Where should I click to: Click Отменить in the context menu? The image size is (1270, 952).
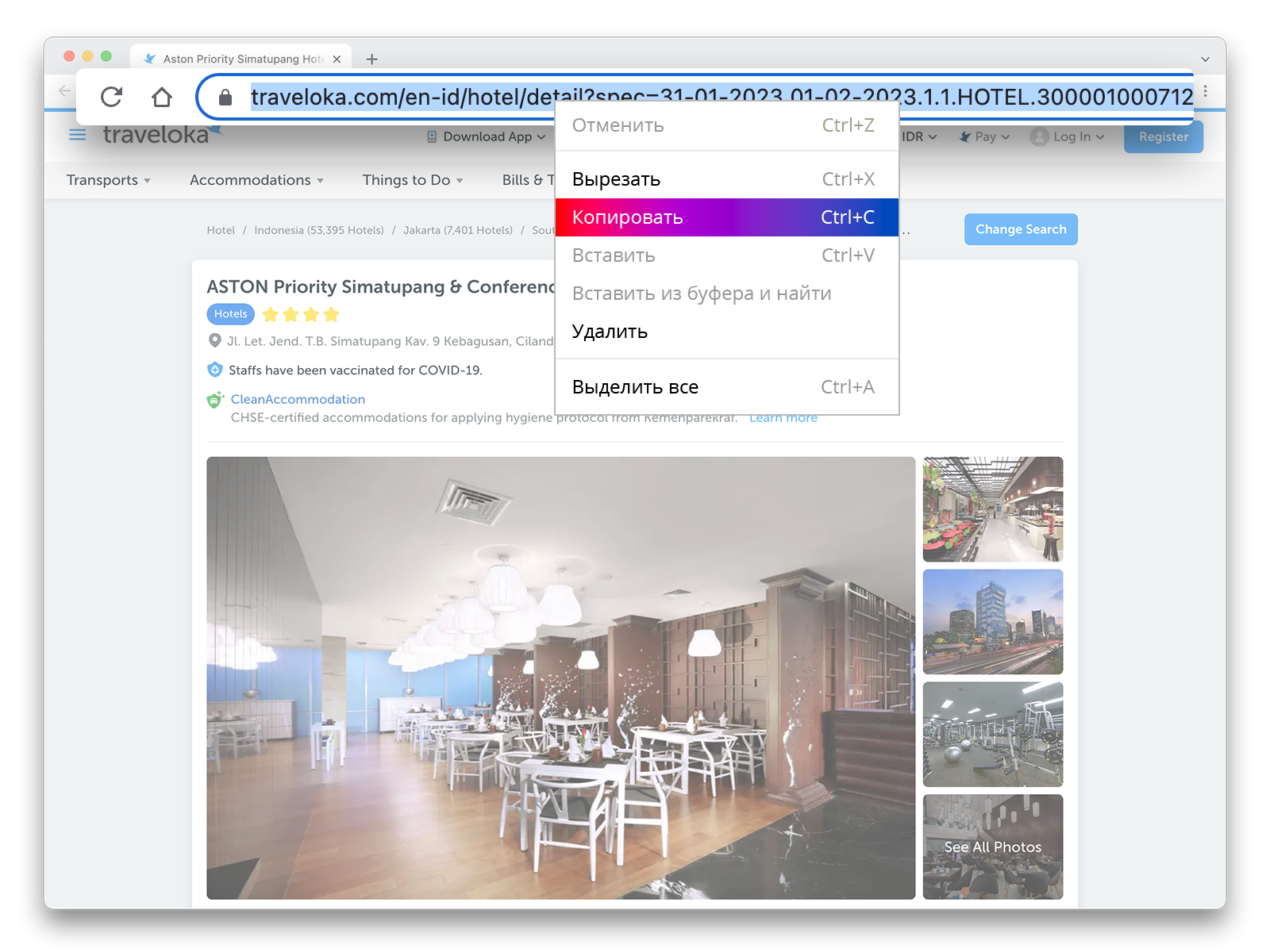click(x=727, y=125)
